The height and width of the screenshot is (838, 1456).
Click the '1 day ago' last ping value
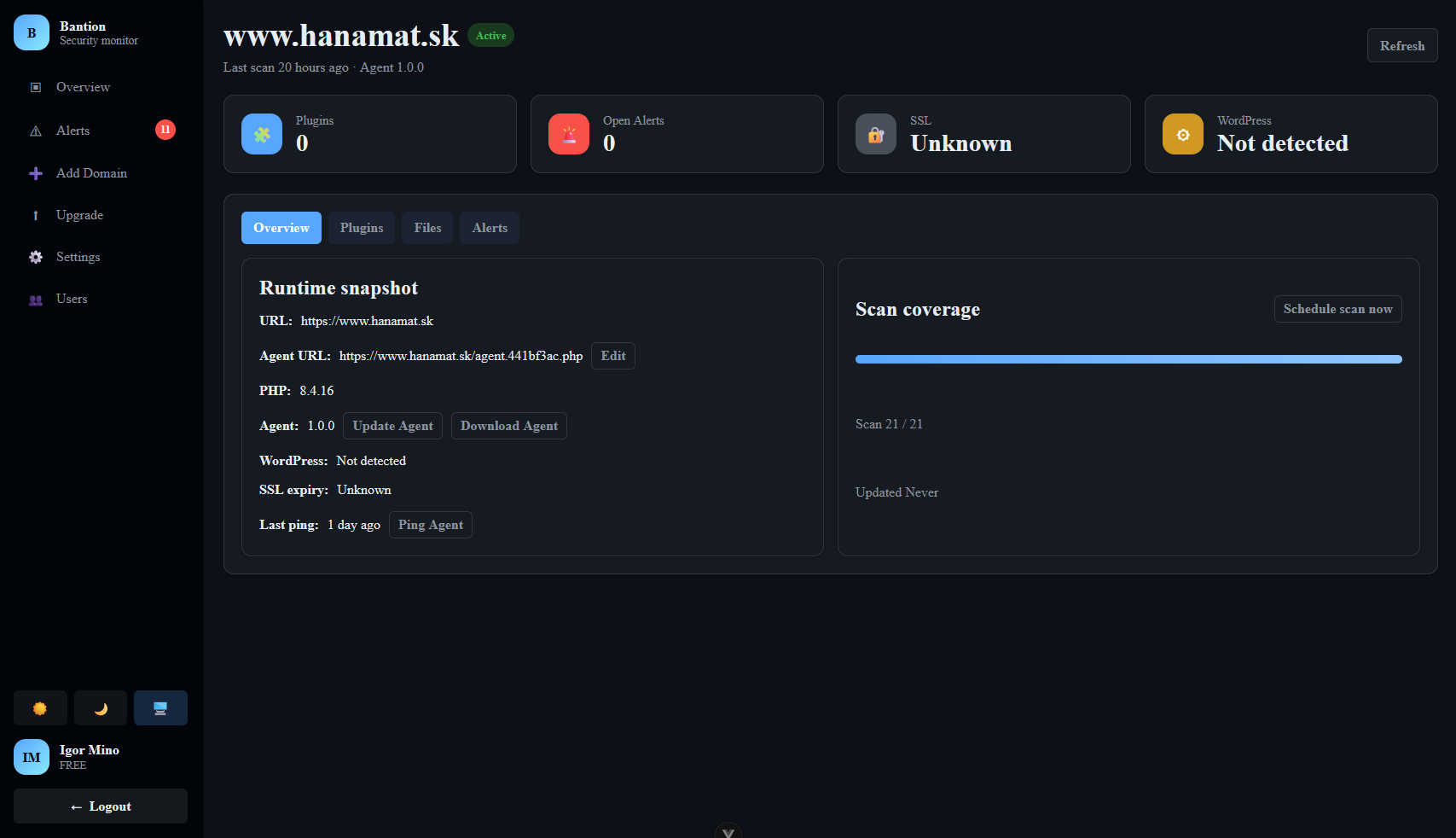354,525
